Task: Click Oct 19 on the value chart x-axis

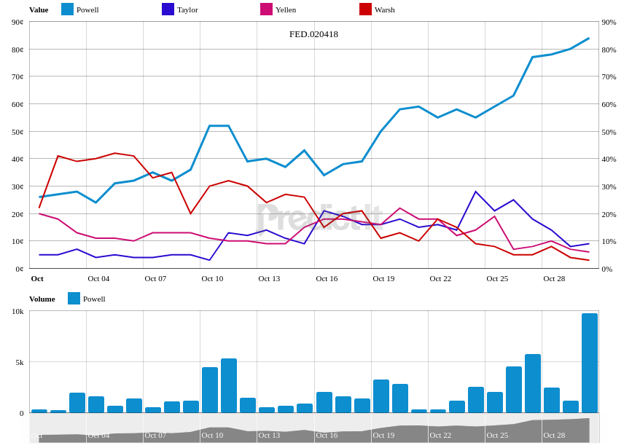Action: coord(383,278)
